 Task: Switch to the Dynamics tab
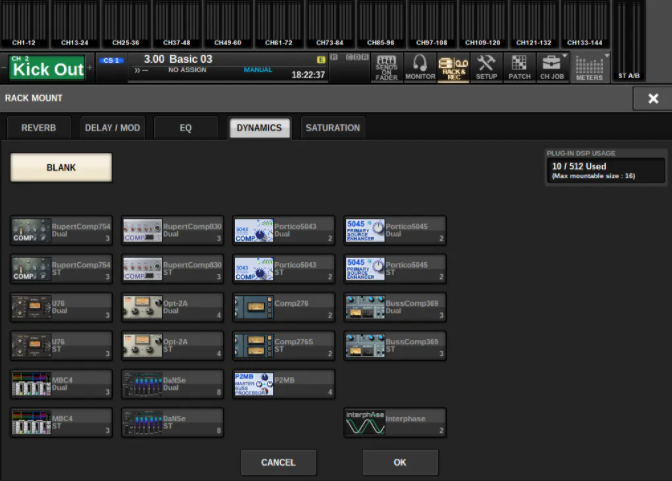(x=259, y=128)
